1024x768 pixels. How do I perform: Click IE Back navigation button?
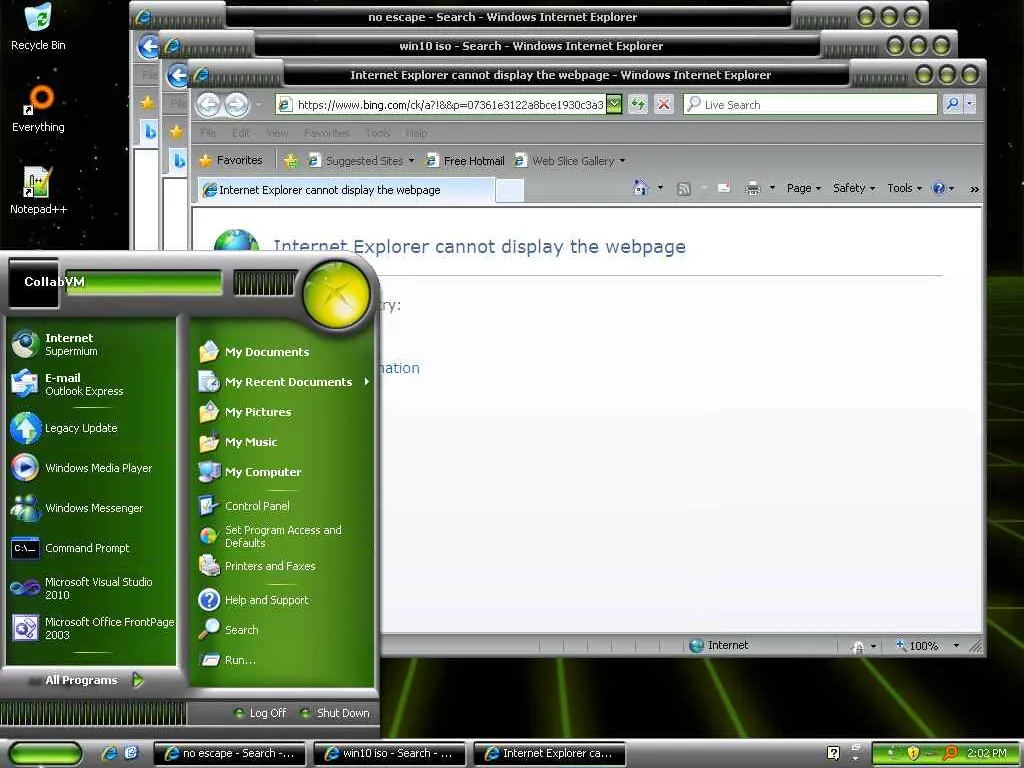point(208,104)
